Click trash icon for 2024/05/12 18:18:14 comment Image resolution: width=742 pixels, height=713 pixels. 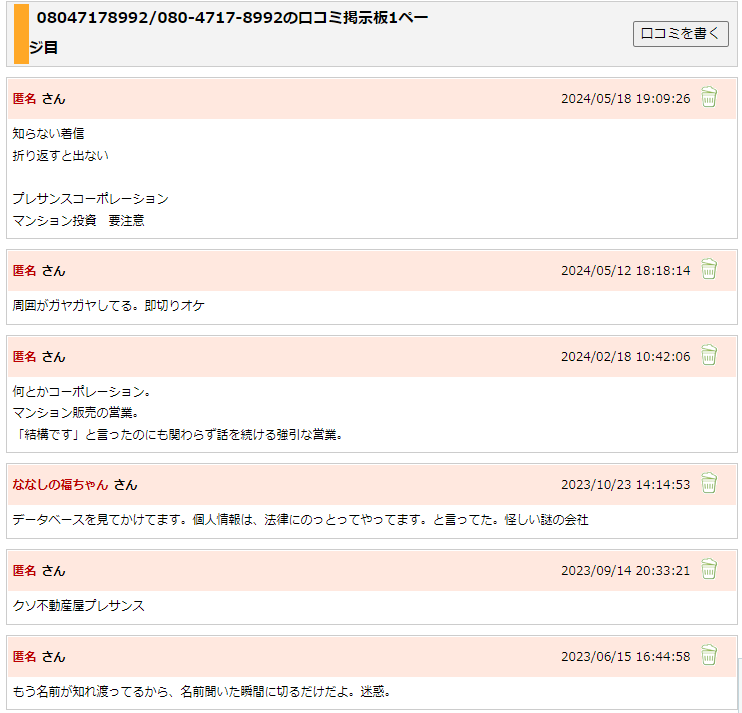(x=709, y=269)
